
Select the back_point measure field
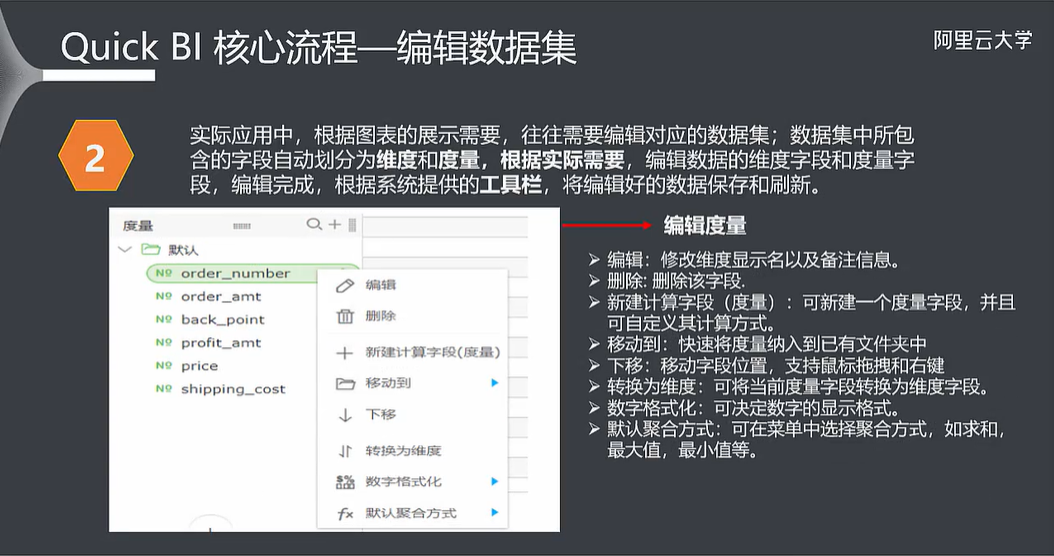[x=222, y=320]
